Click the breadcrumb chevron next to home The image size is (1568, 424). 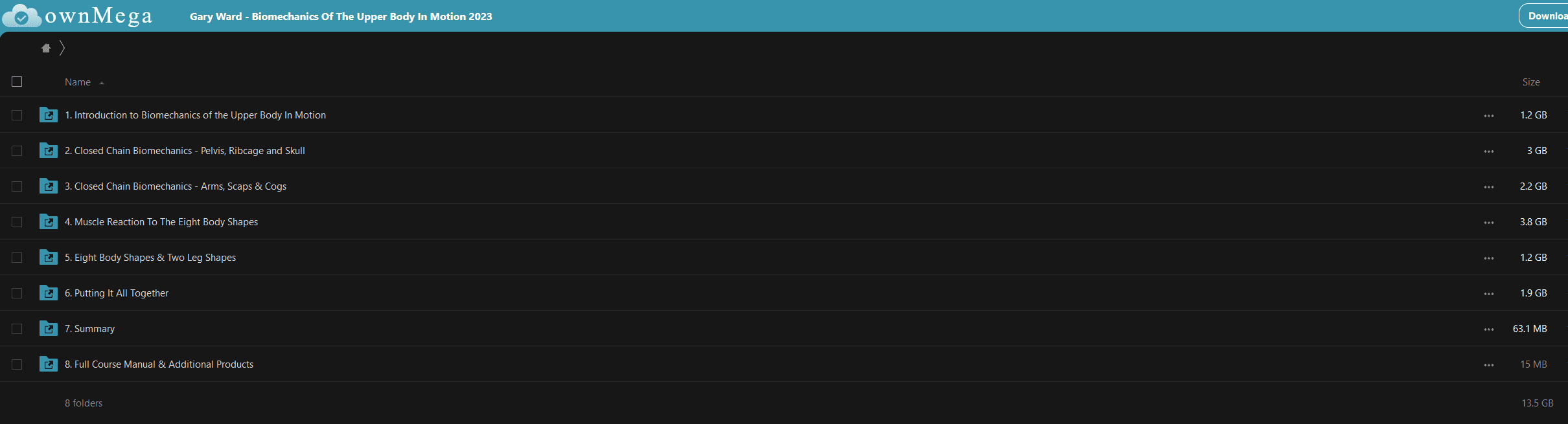point(62,48)
